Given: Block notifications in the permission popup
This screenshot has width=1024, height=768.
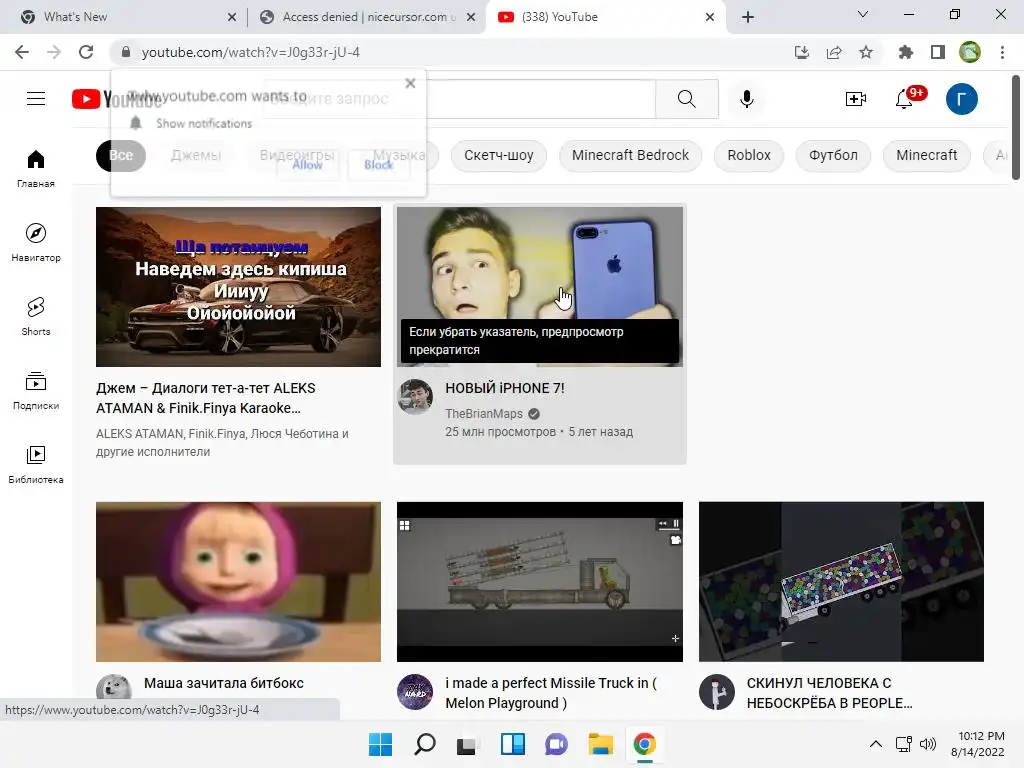Looking at the screenshot, I should tap(379, 165).
